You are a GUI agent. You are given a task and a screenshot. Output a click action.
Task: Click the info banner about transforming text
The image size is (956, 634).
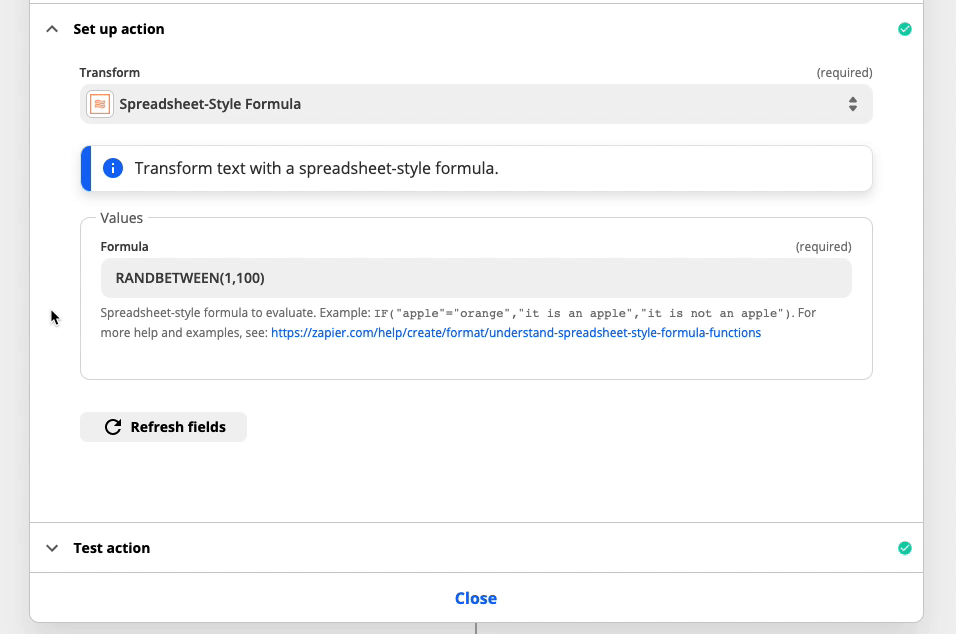476,168
